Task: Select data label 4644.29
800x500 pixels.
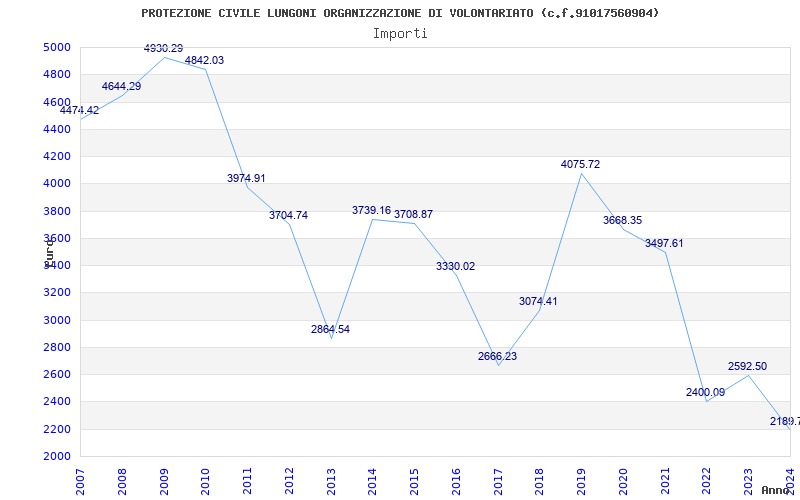Action: 121,86
